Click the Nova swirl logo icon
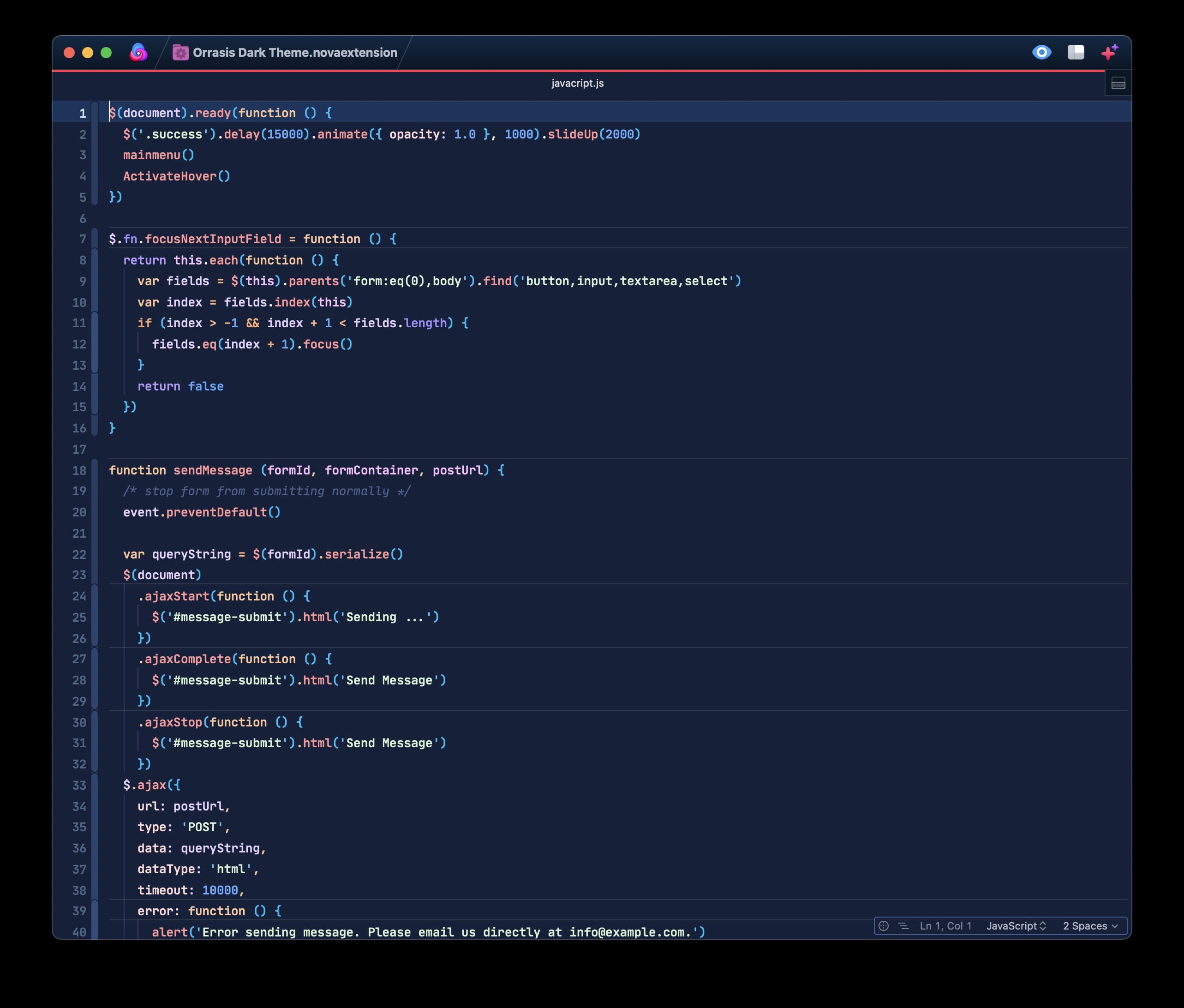1184x1008 pixels. click(138, 53)
